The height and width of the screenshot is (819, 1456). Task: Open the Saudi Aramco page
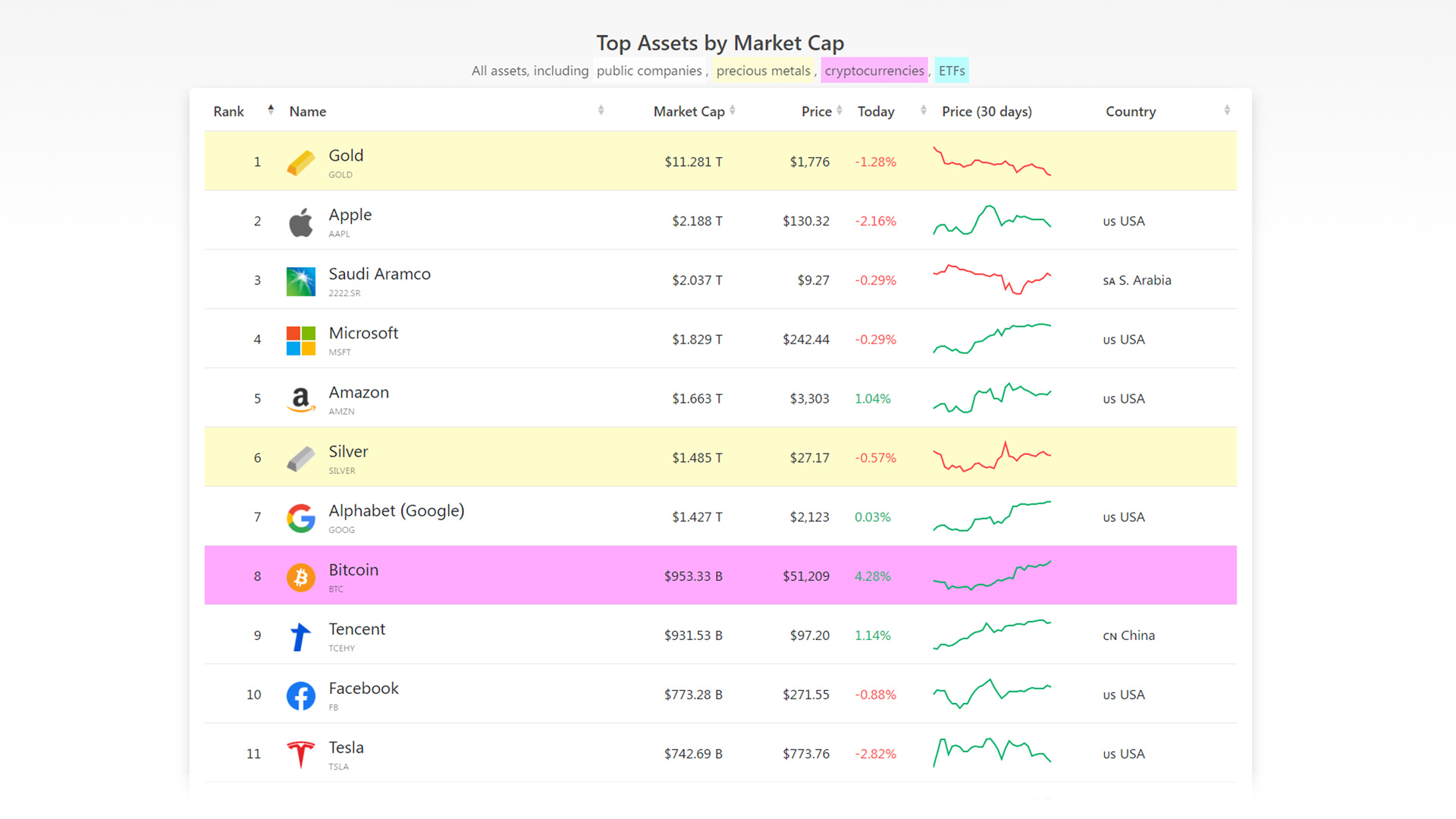click(379, 274)
